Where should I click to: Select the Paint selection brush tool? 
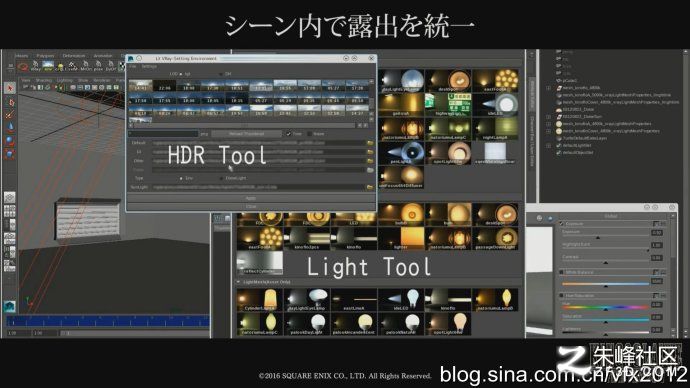click(10, 115)
